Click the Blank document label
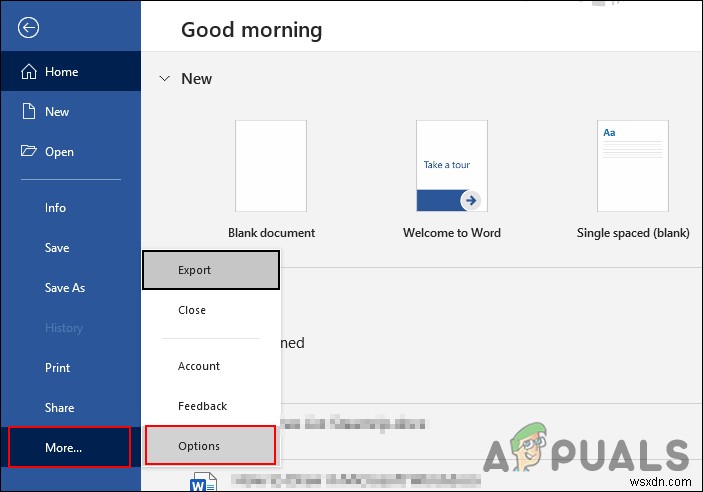 pos(271,233)
